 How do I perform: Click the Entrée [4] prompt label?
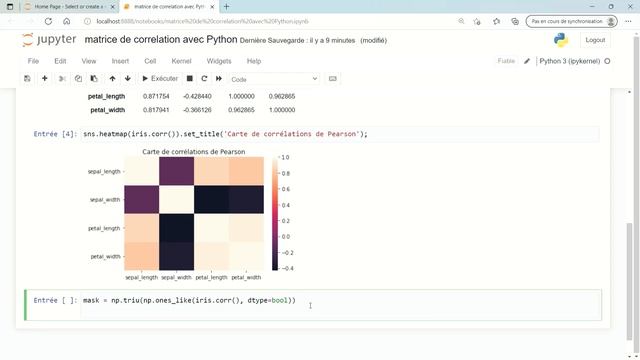(x=55, y=134)
